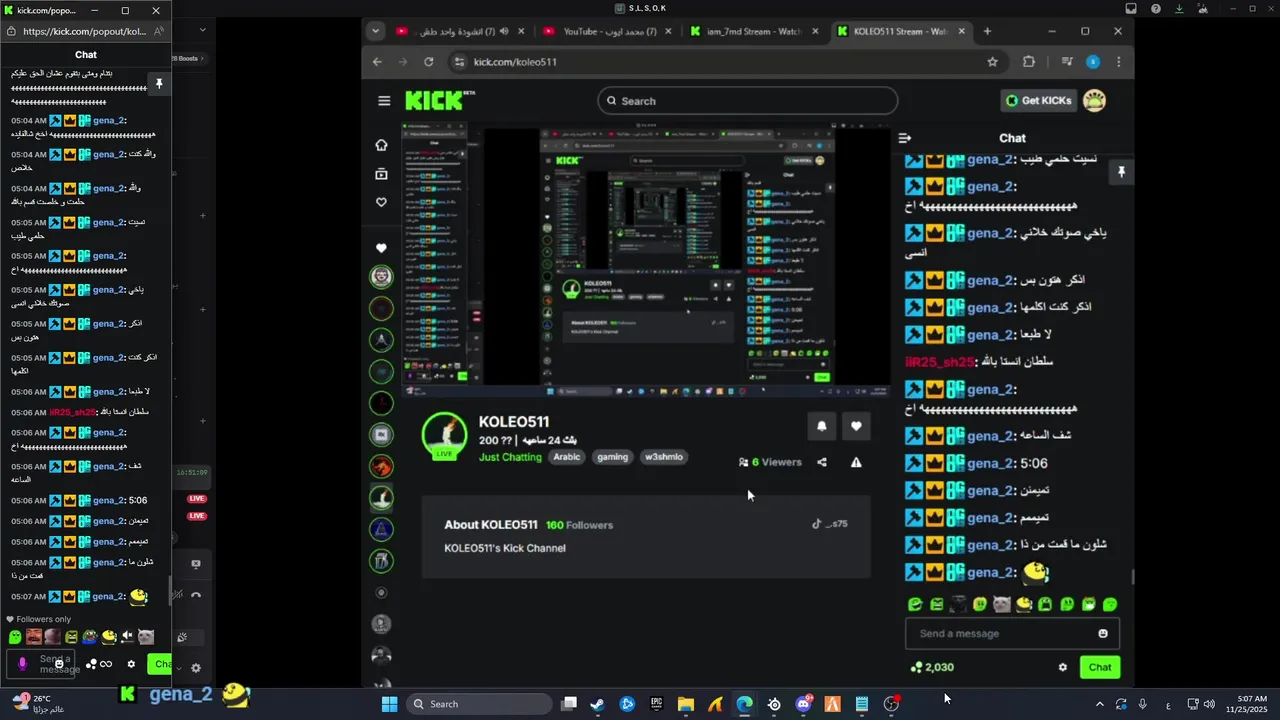This screenshot has width=1280, height=720.
Task: Select the Just Chatting category link
Action: click(510, 457)
